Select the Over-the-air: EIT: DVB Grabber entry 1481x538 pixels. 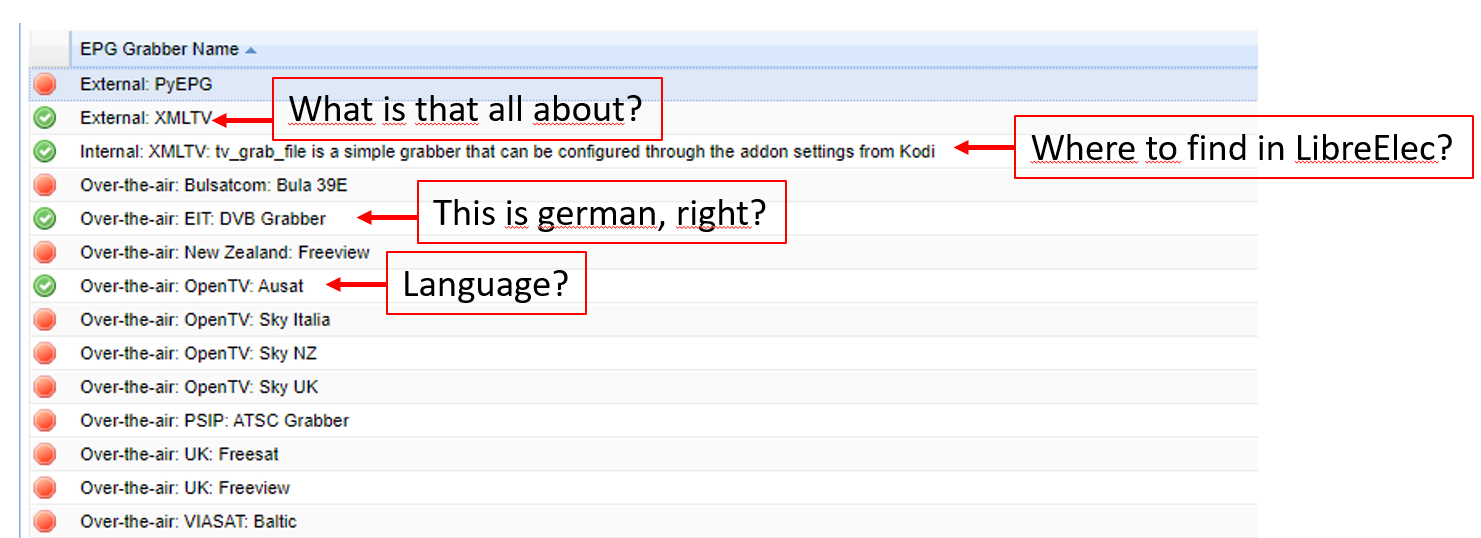(203, 219)
